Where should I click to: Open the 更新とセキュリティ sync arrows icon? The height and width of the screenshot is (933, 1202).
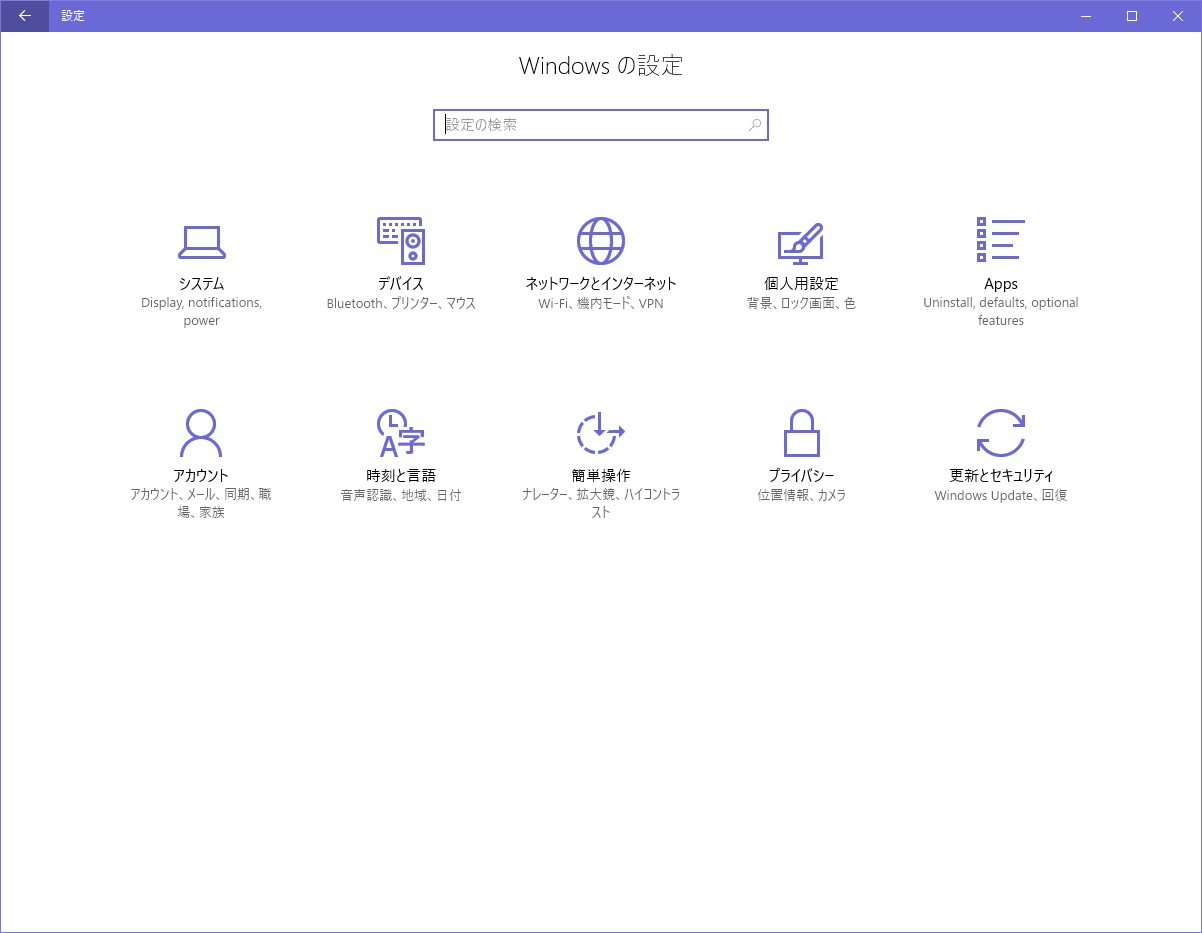[1001, 432]
